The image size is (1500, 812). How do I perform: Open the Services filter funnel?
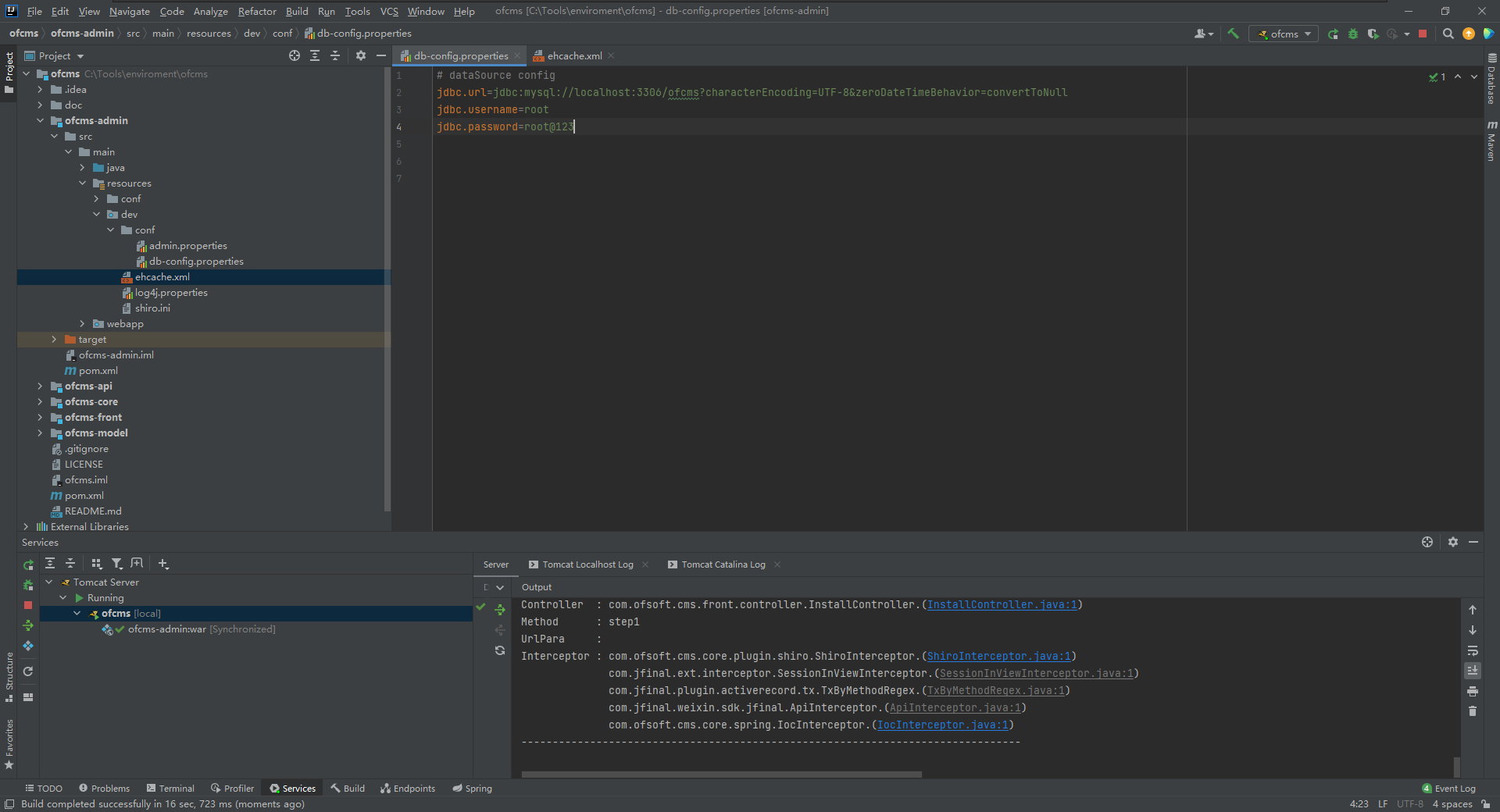click(117, 563)
